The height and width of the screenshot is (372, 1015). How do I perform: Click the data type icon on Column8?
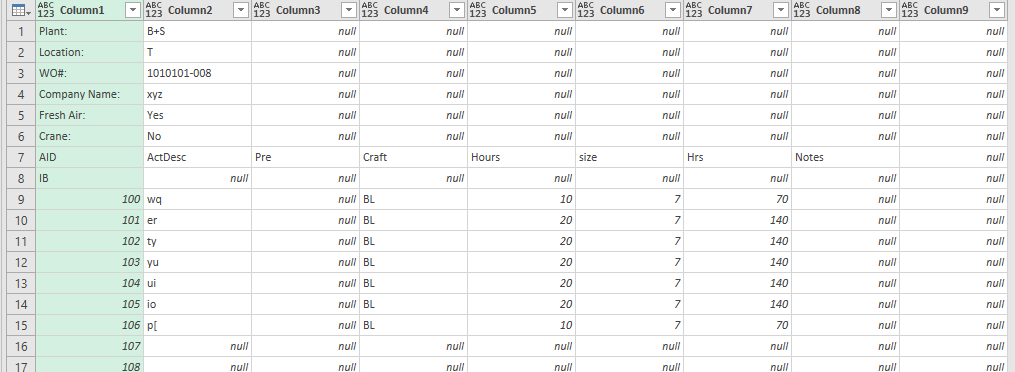click(803, 10)
